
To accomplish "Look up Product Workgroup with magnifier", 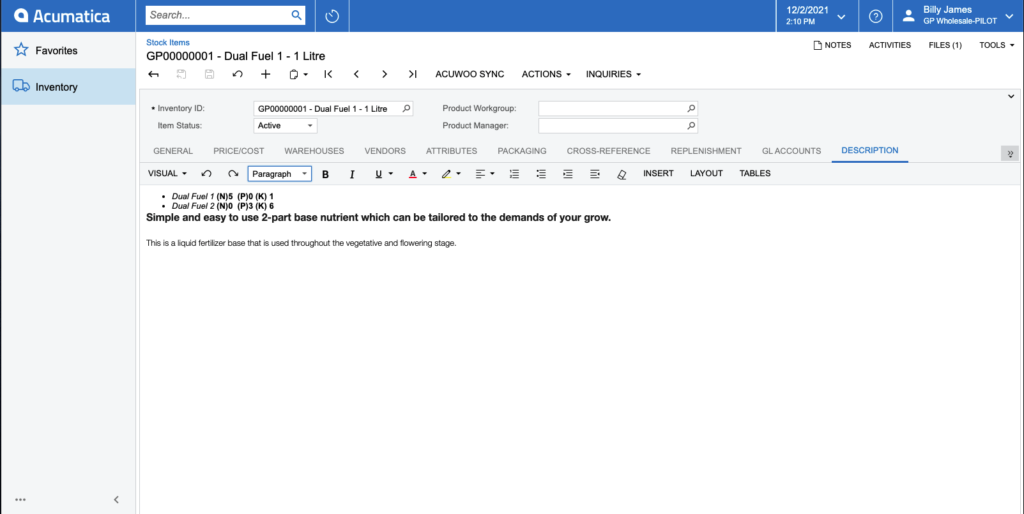I will click(691, 108).
